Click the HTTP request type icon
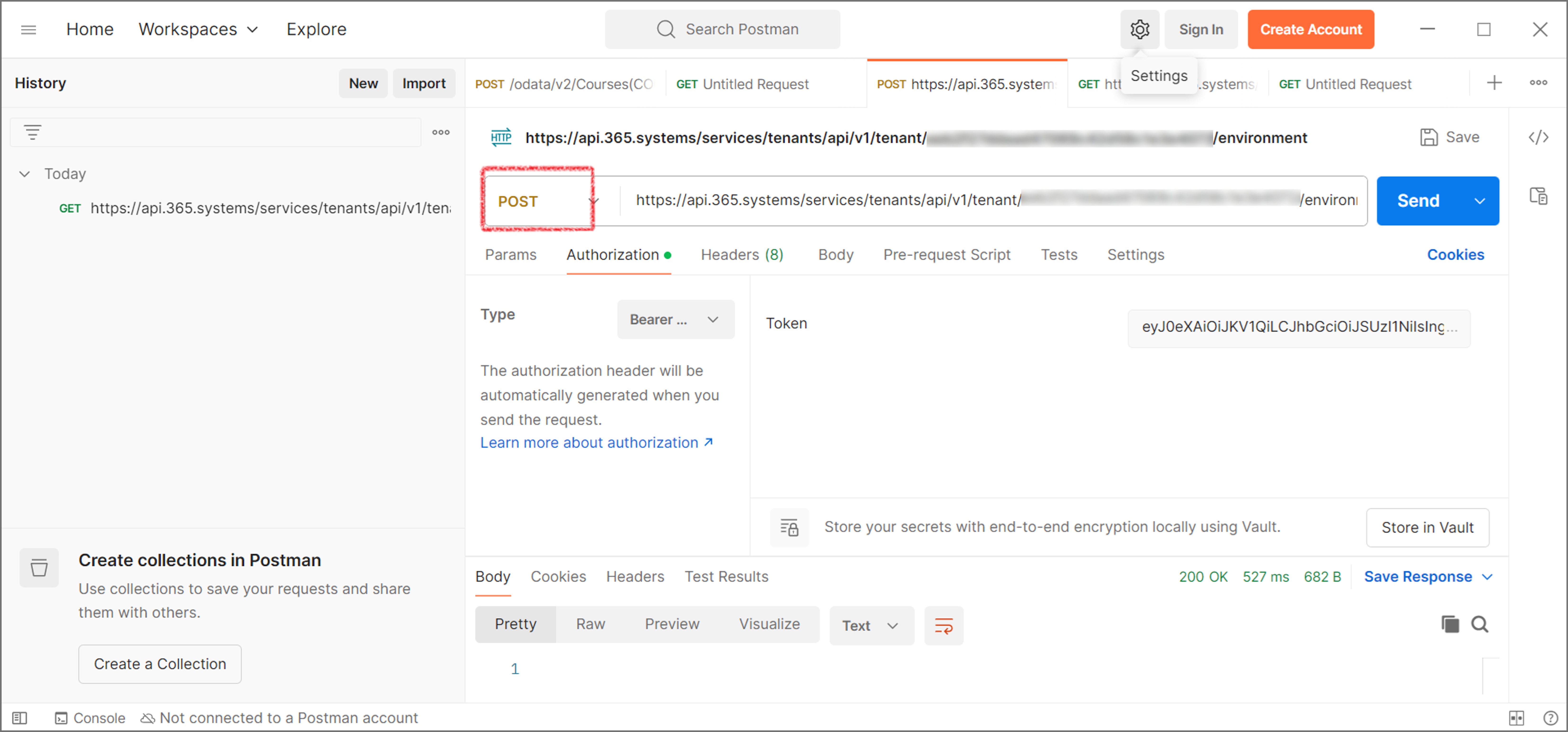1568x732 pixels. [501, 137]
